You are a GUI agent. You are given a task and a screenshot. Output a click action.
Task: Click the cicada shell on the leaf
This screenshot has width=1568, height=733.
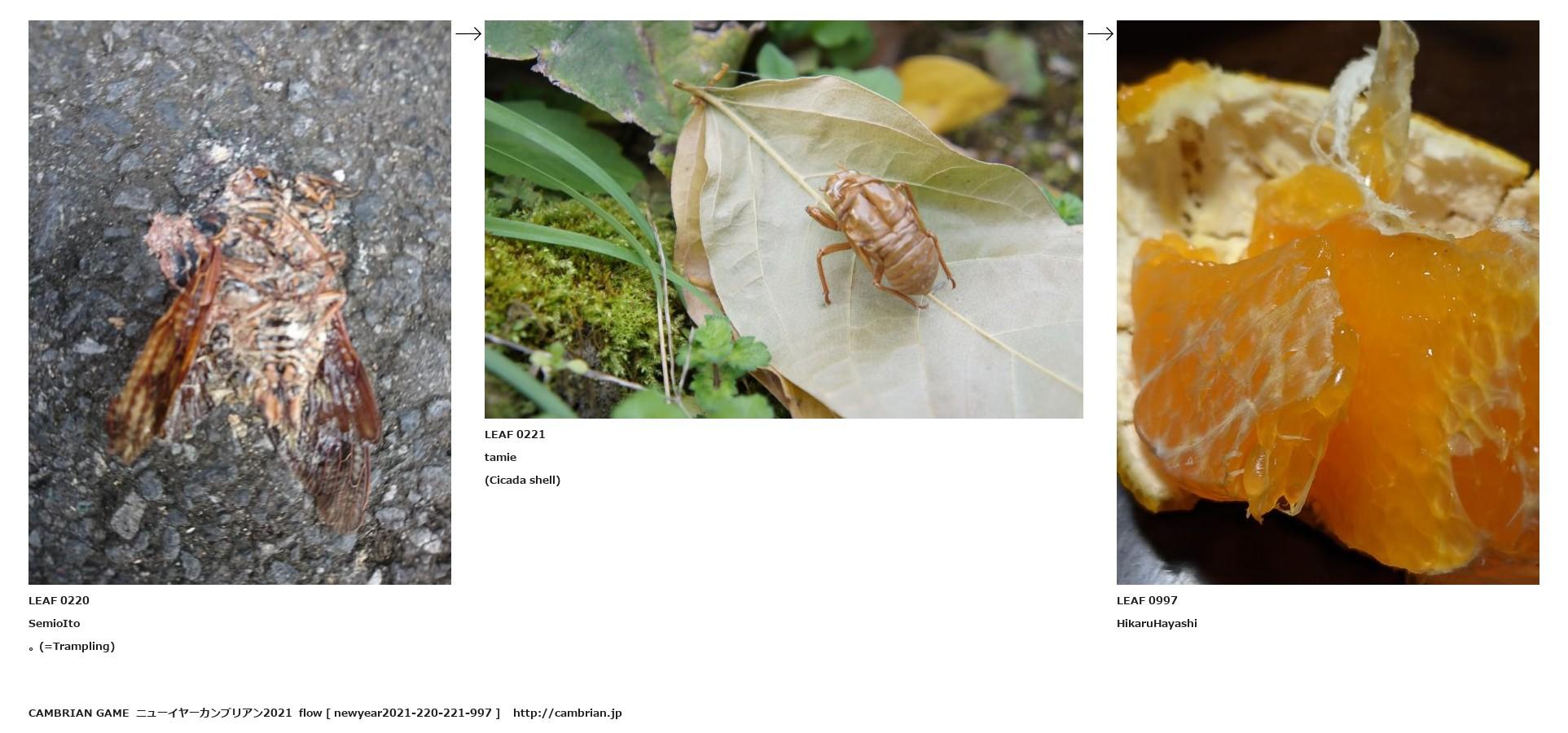pos(881,236)
